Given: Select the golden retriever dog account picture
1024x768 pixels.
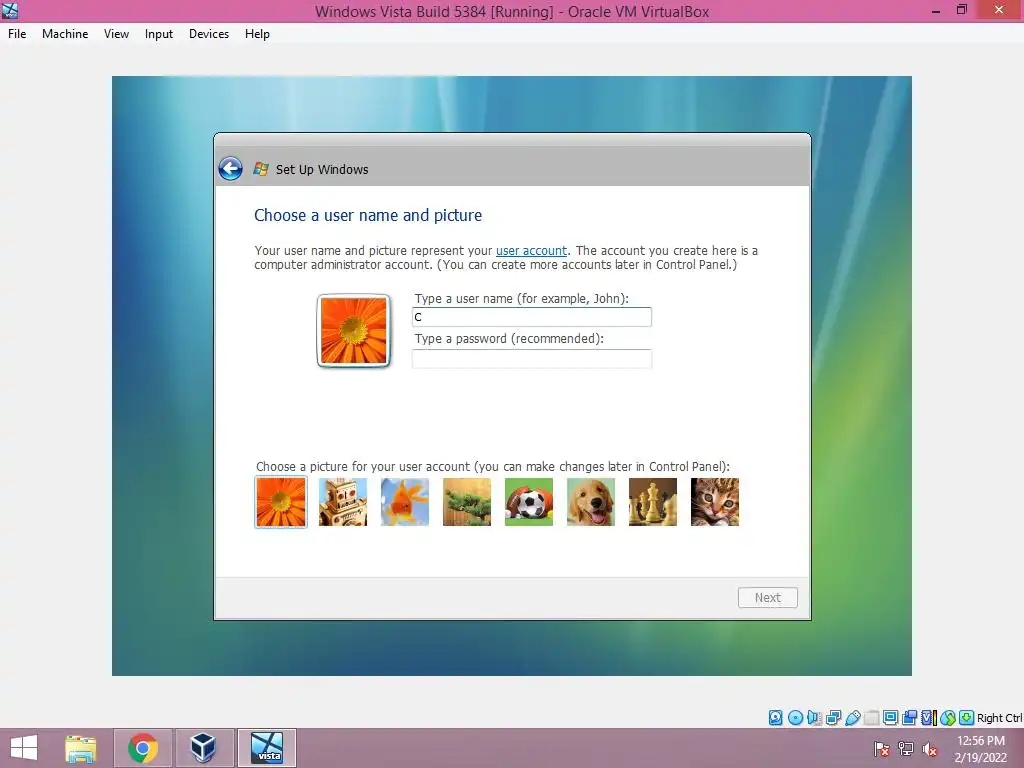Looking at the screenshot, I should click(x=591, y=502).
